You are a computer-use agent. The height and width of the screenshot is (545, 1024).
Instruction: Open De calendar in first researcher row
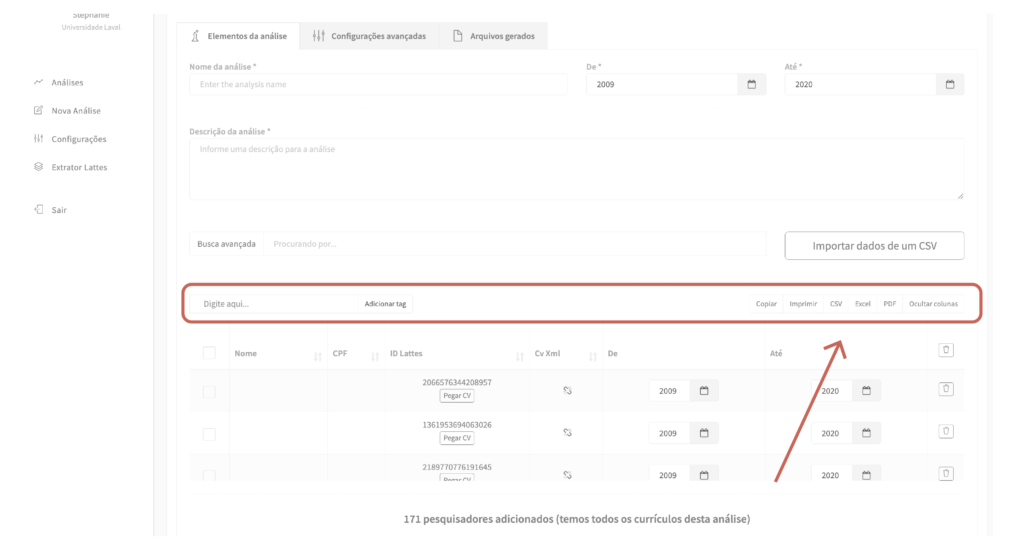pos(703,391)
